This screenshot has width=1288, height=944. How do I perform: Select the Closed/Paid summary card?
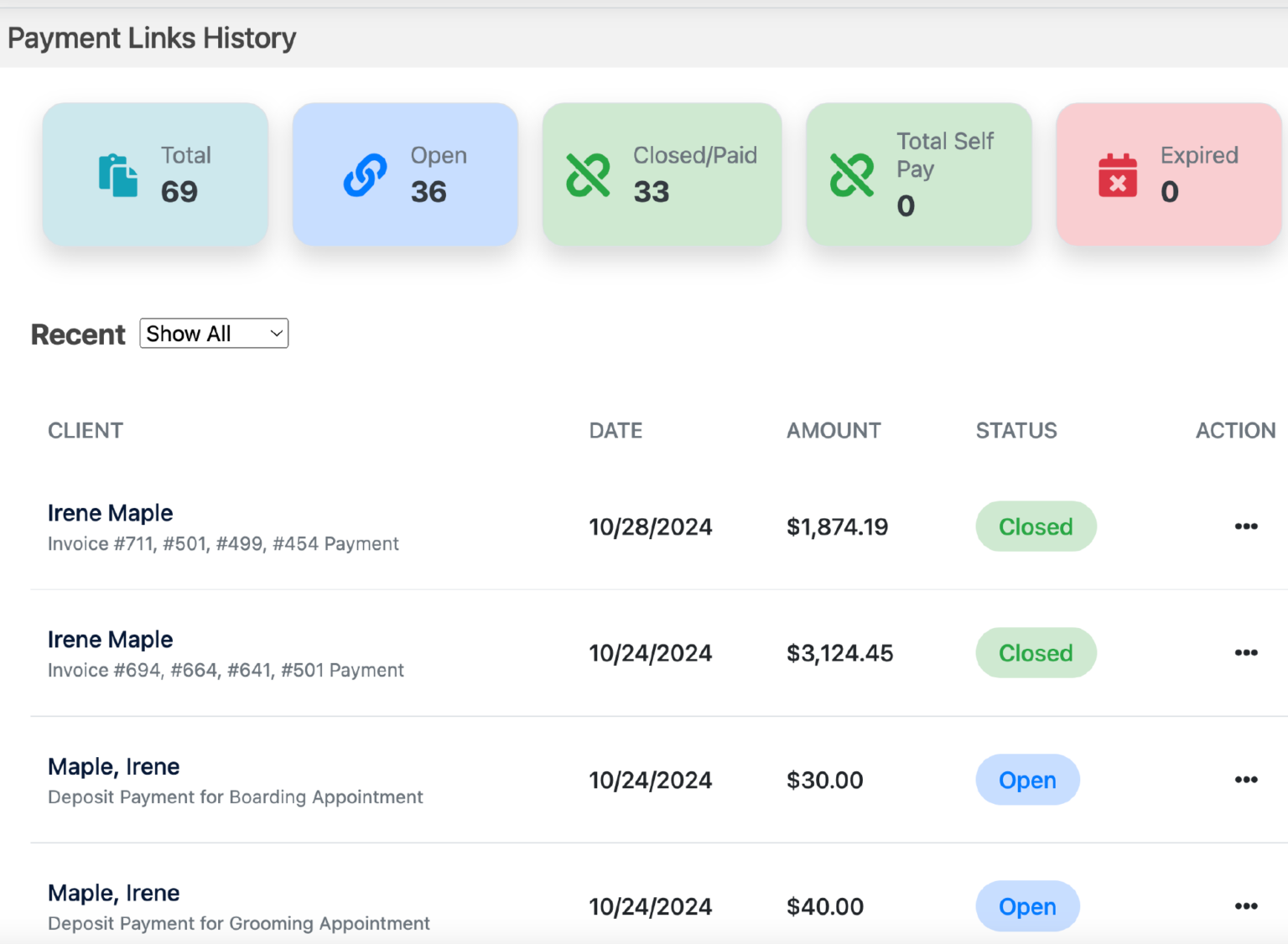[662, 174]
